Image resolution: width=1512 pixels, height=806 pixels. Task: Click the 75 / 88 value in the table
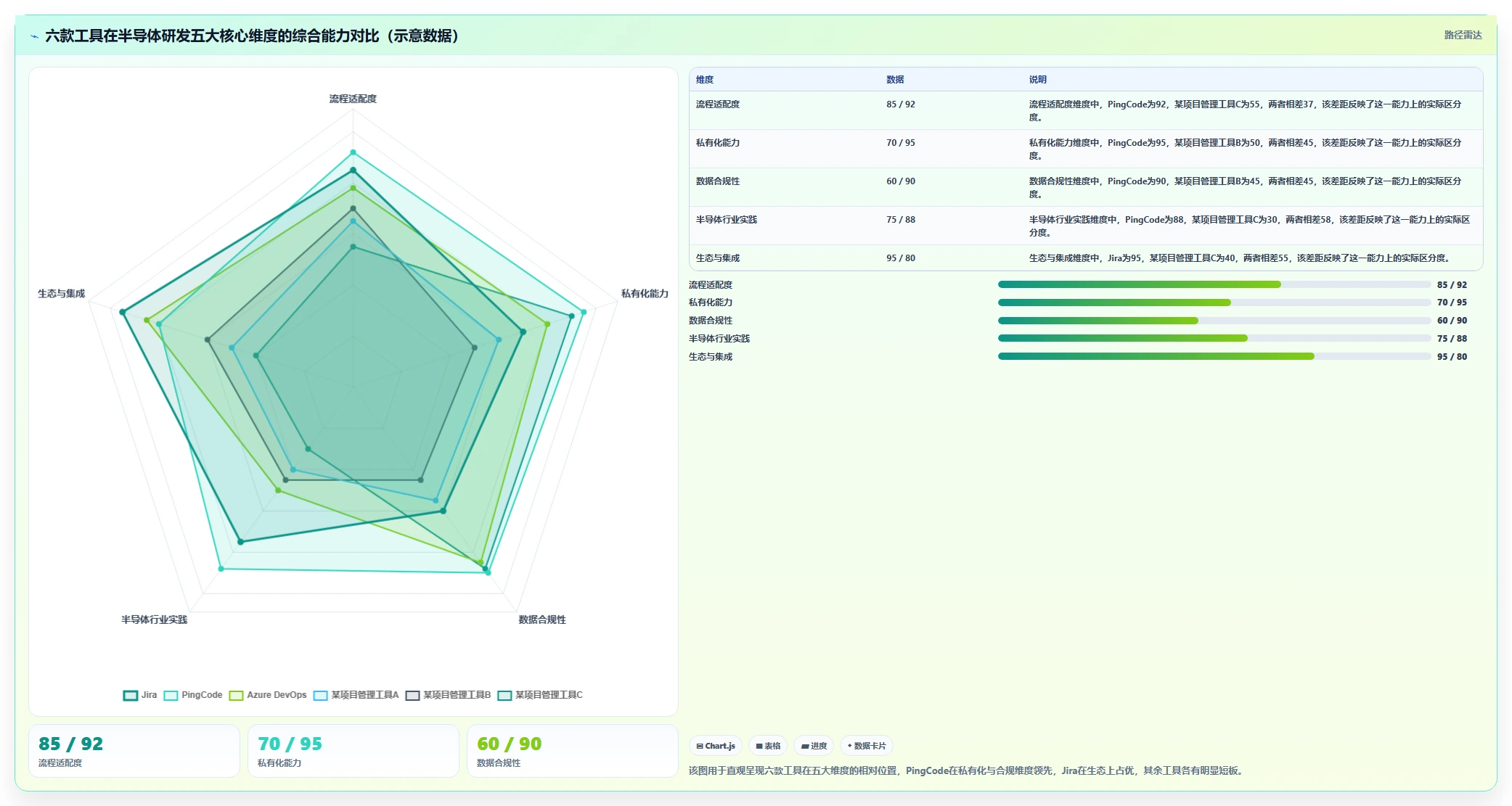click(901, 220)
